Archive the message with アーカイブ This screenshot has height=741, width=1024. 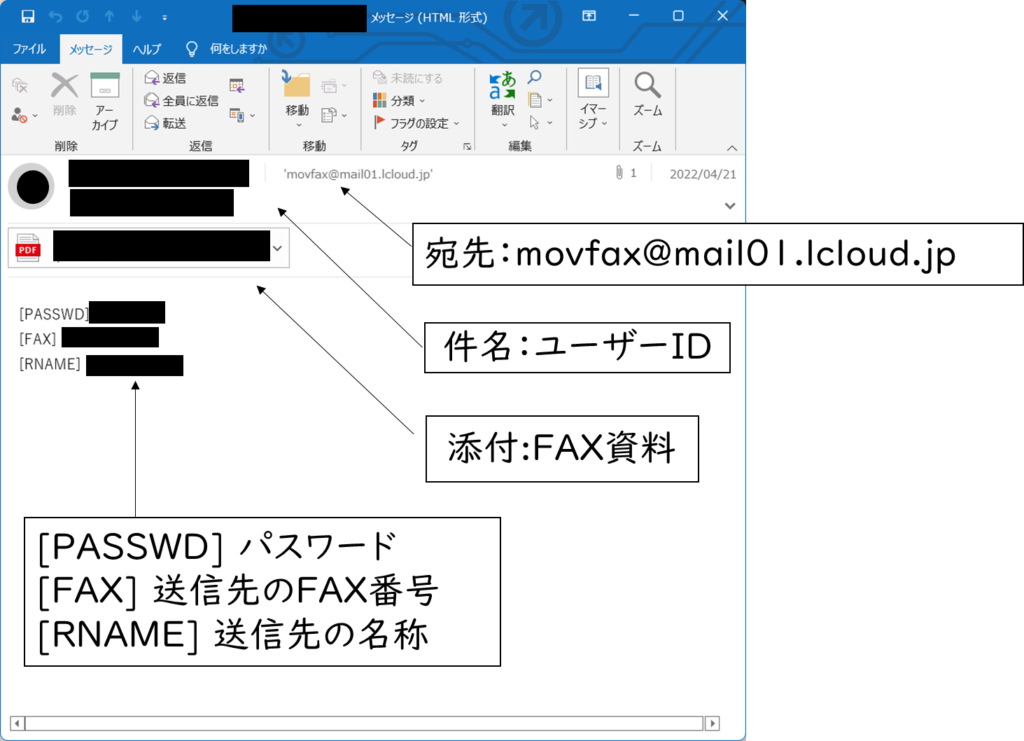[104, 102]
